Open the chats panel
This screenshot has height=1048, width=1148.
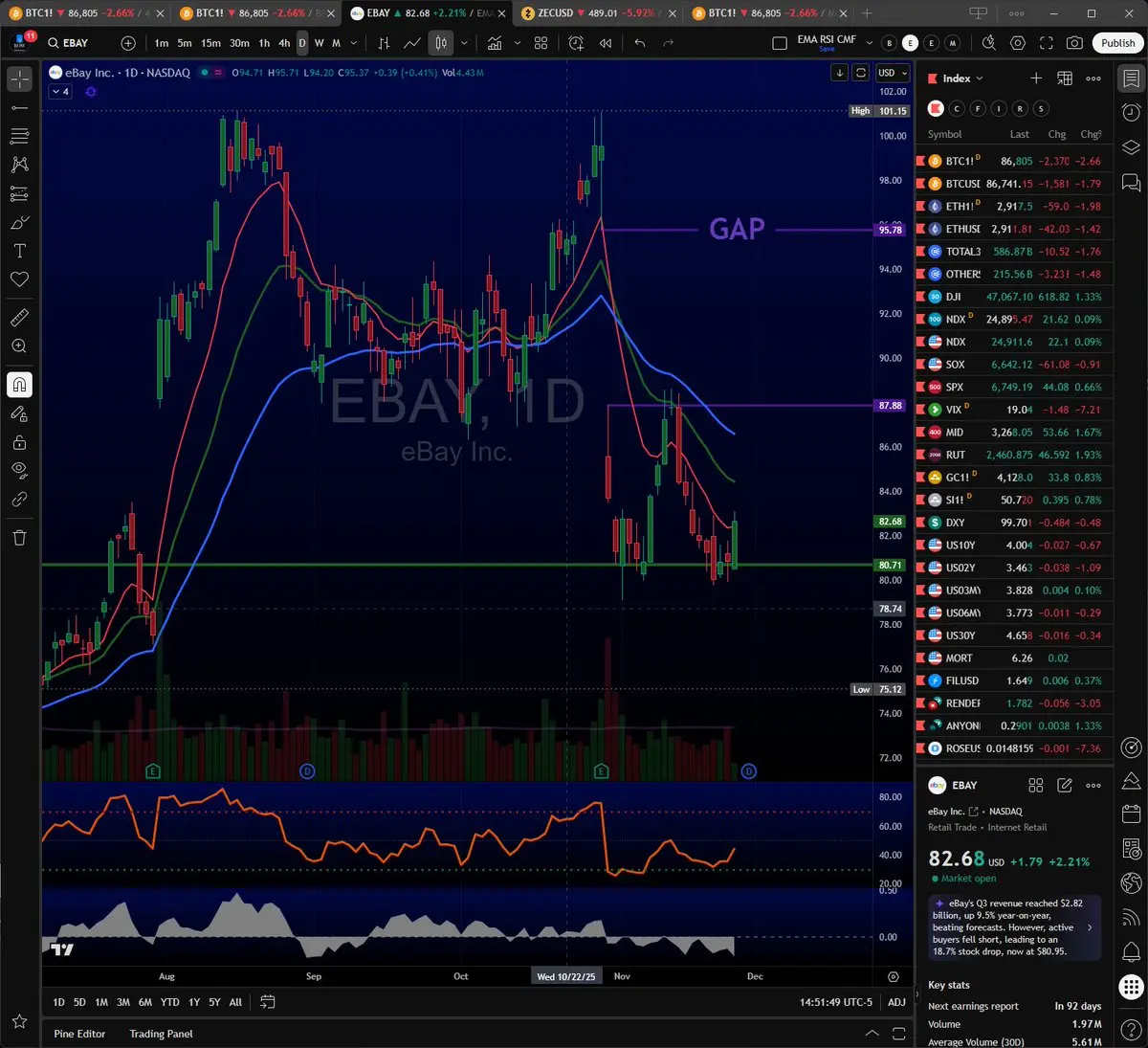[1131, 182]
